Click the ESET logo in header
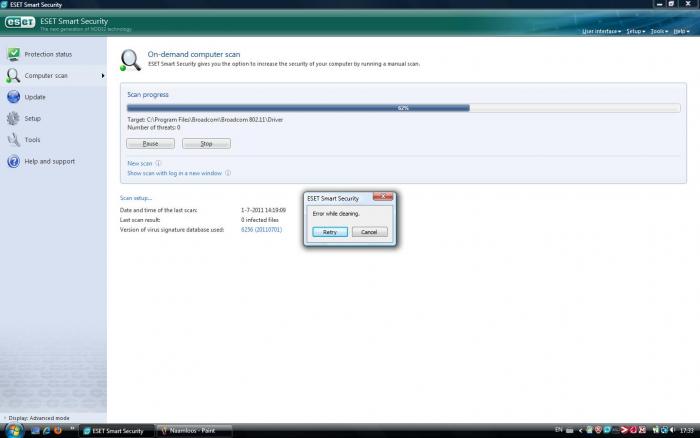Image resolution: width=700 pixels, height=438 pixels. click(20, 22)
